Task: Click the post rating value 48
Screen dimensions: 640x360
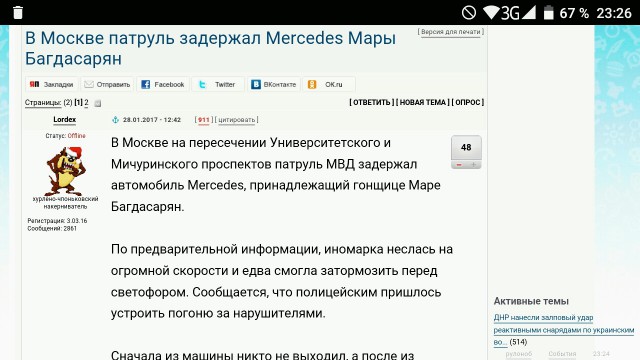Action: pyautogui.click(x=466, y=147)
